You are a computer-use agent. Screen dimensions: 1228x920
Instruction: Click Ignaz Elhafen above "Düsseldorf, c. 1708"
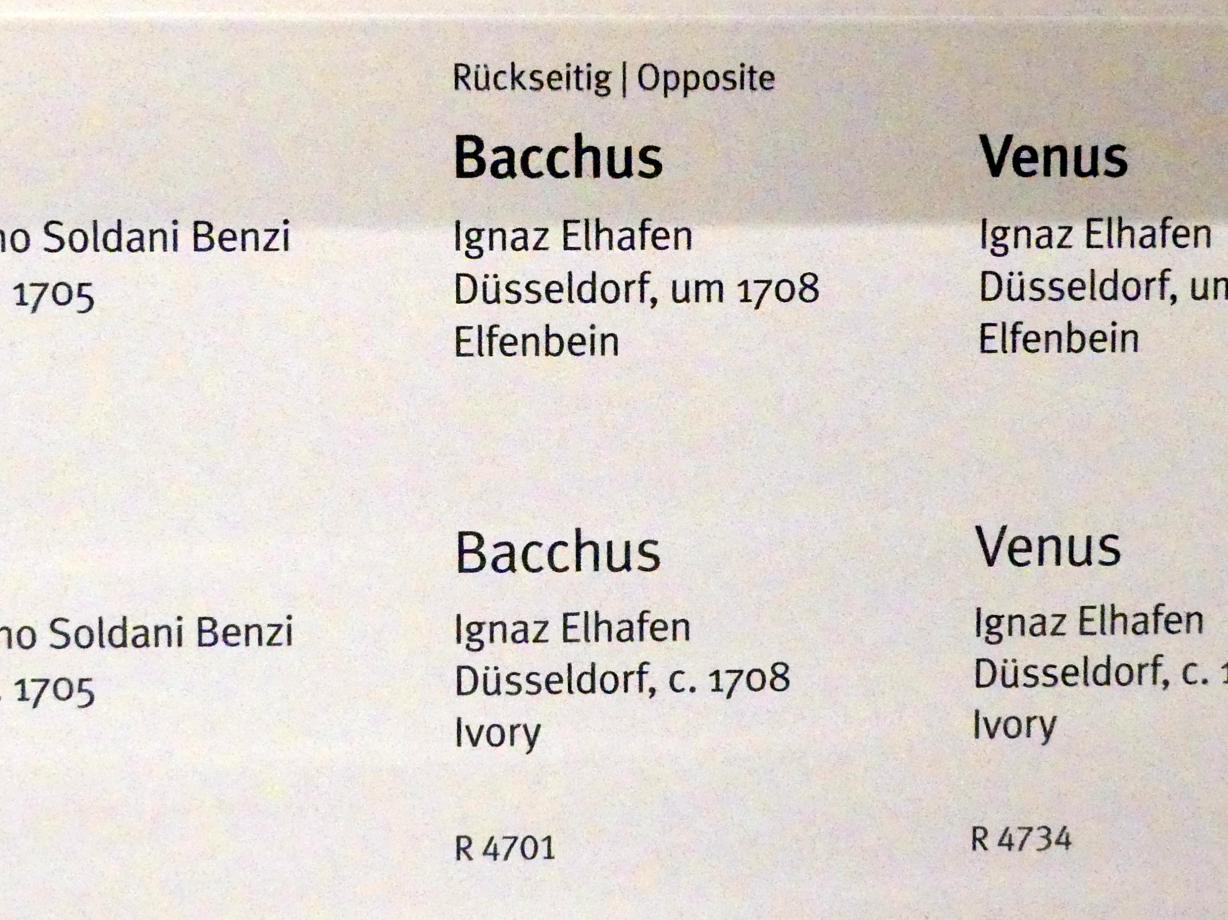click(x=572, y=629)
